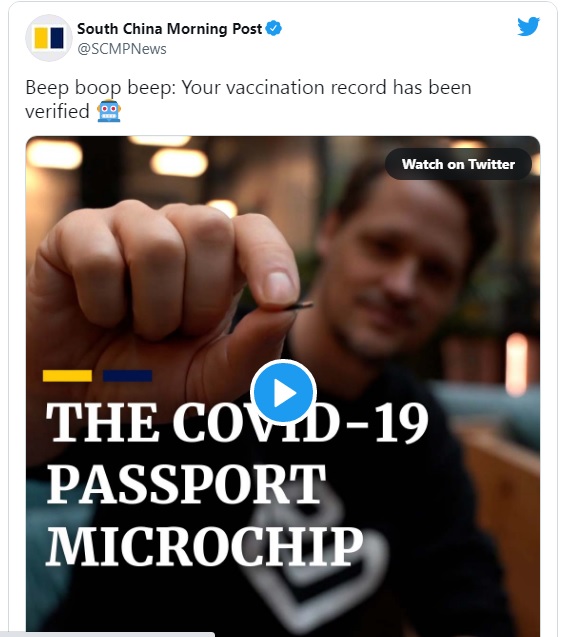Click the horizontal scrollbar at the bottom edge

tap(107, 634)
